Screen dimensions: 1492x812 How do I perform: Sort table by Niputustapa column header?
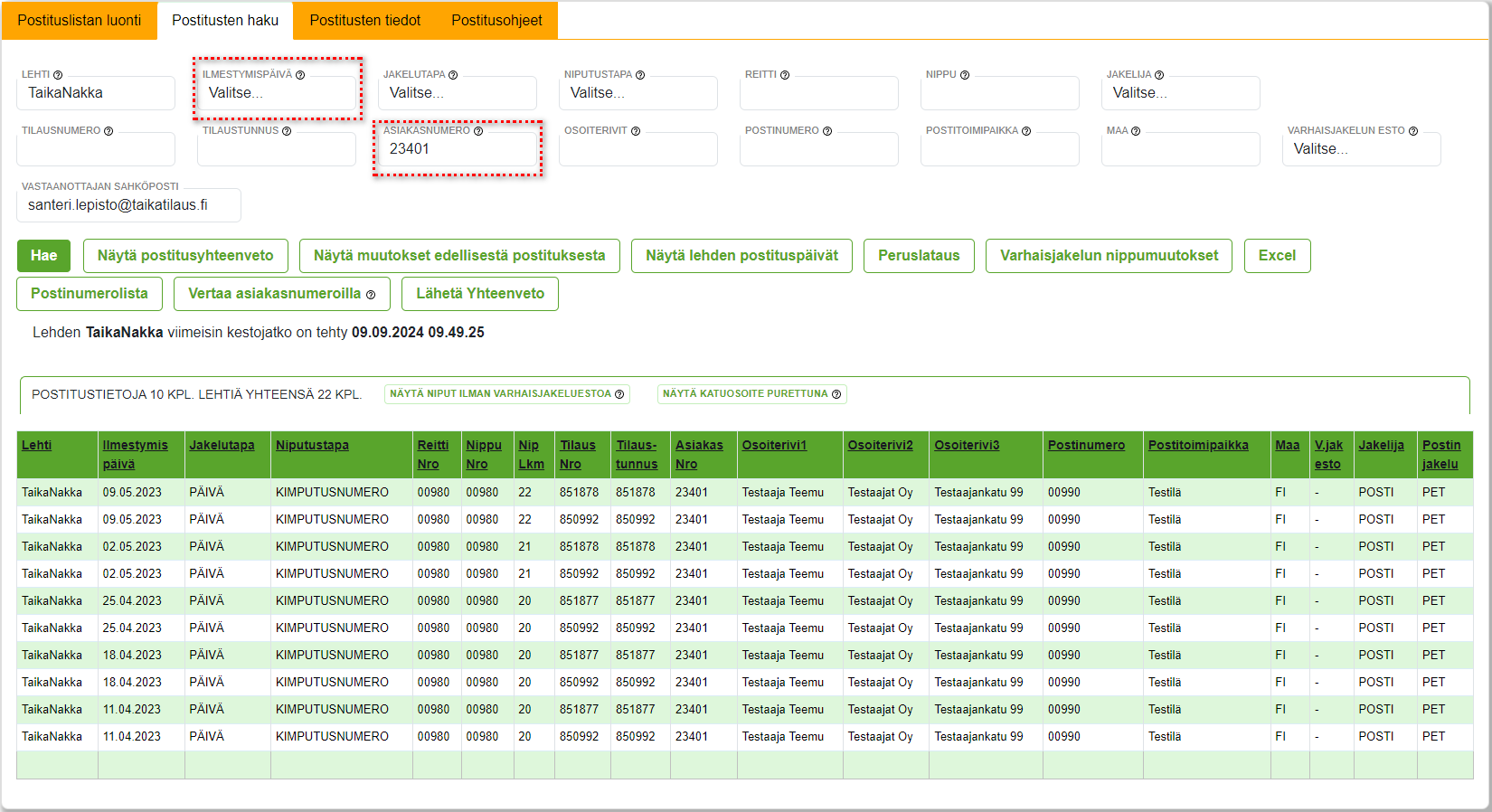312,445
